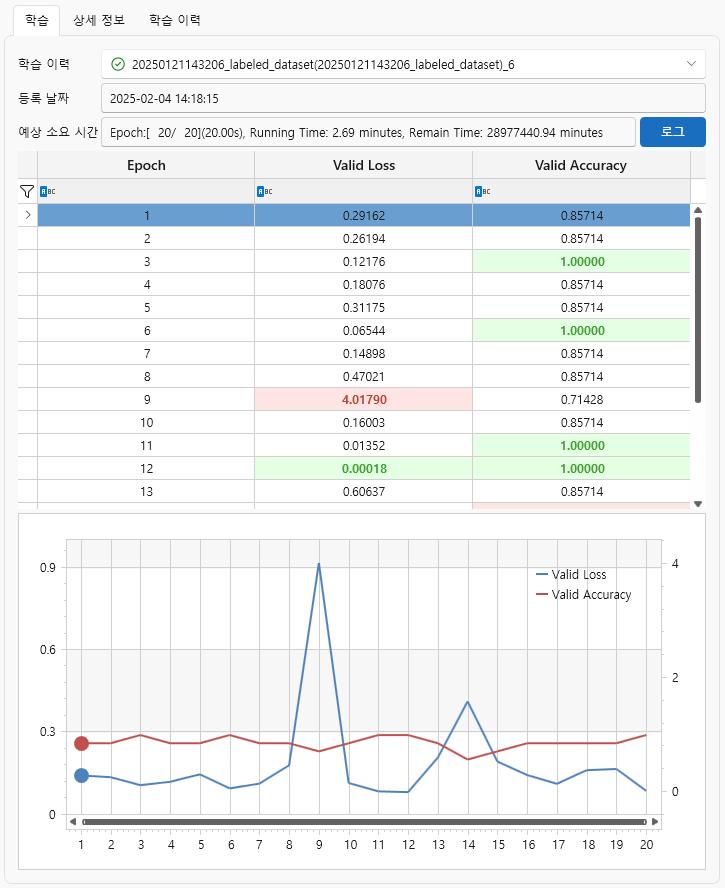
Task: Open the Epoch column filter condition icon
Action: pos(46,191)
